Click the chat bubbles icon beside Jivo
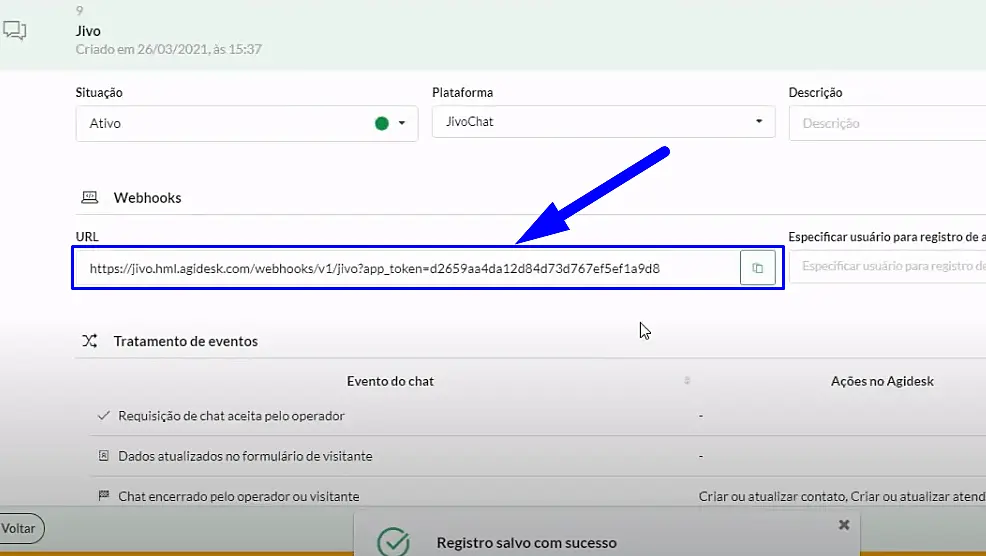The image size is (986, 556). (14, 30)
